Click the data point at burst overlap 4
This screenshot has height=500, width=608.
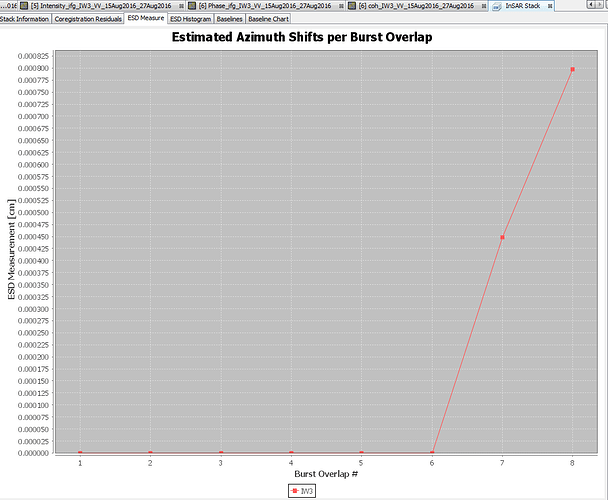(x=291, y=452)
